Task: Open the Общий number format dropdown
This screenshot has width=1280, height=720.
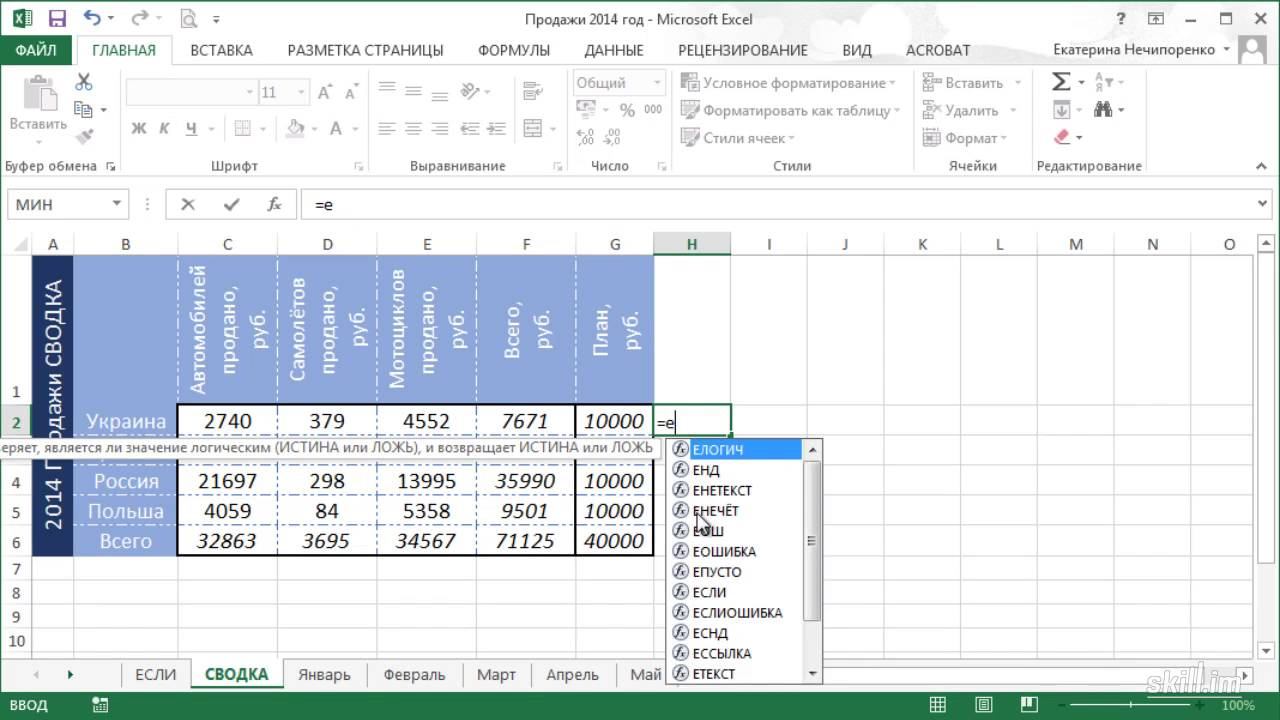Action: click(x=657, y=83)
